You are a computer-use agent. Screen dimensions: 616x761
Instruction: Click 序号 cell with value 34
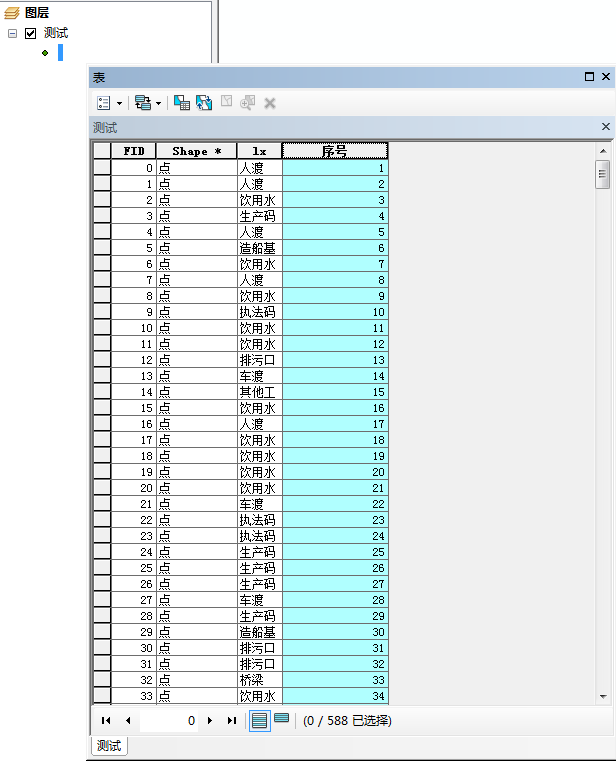[x=335, y=696]
